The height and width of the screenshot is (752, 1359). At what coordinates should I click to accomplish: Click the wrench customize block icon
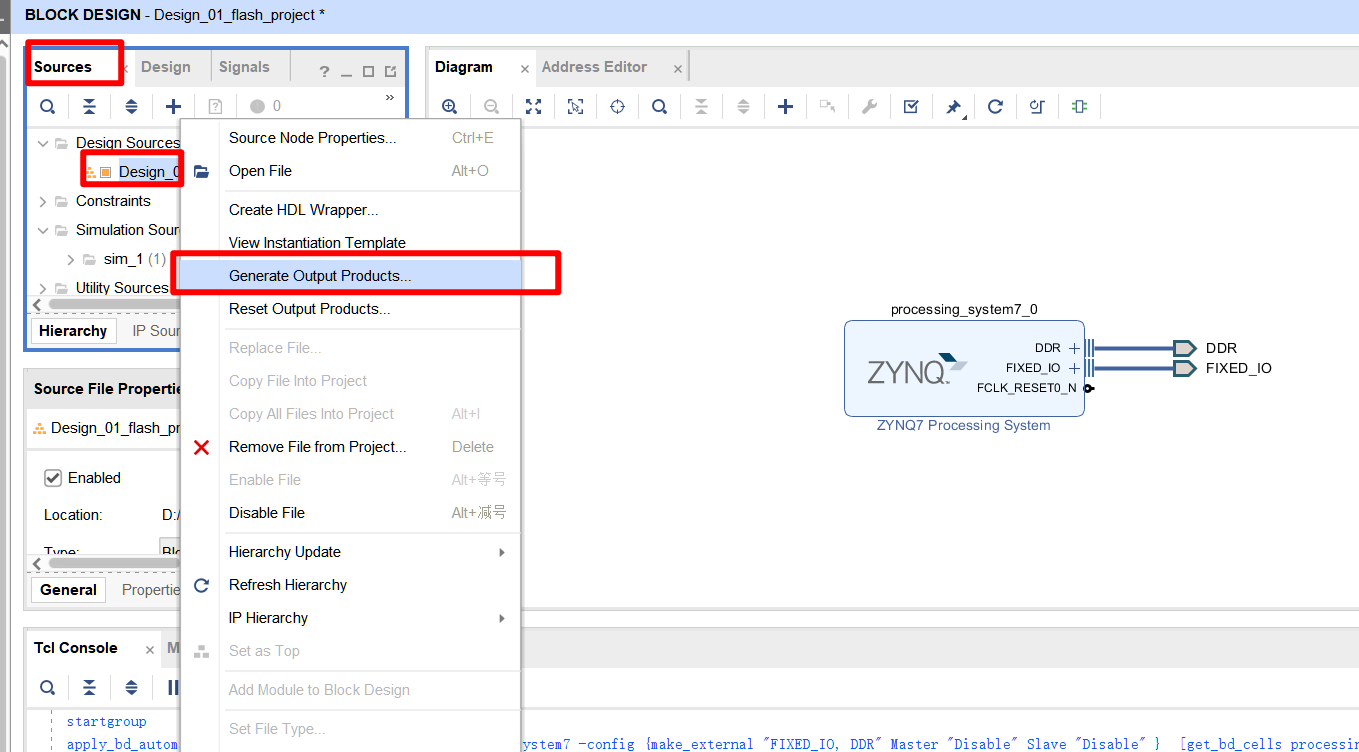coord(870,106)
